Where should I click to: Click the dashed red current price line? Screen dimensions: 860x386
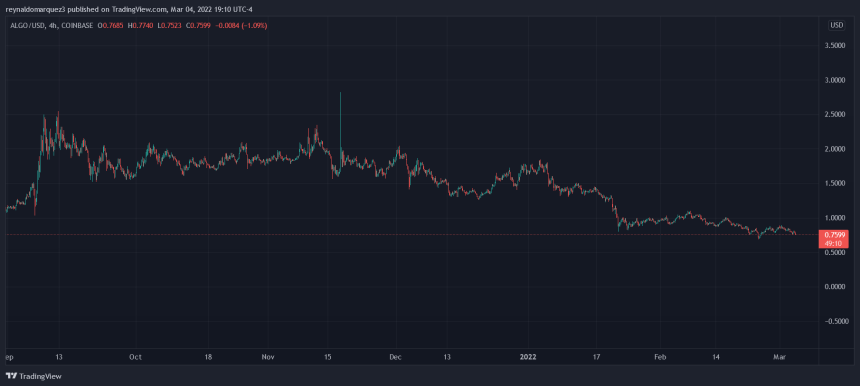point(411,235)
